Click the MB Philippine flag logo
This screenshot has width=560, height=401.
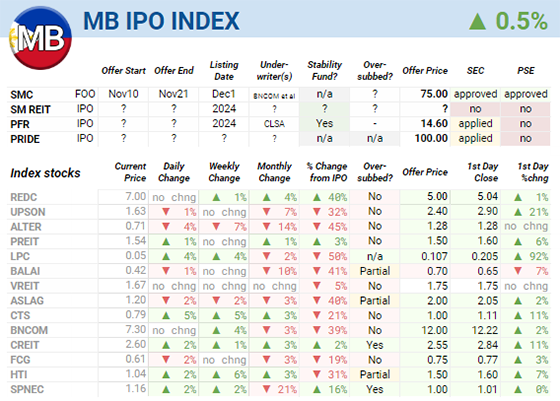[40, 38]
